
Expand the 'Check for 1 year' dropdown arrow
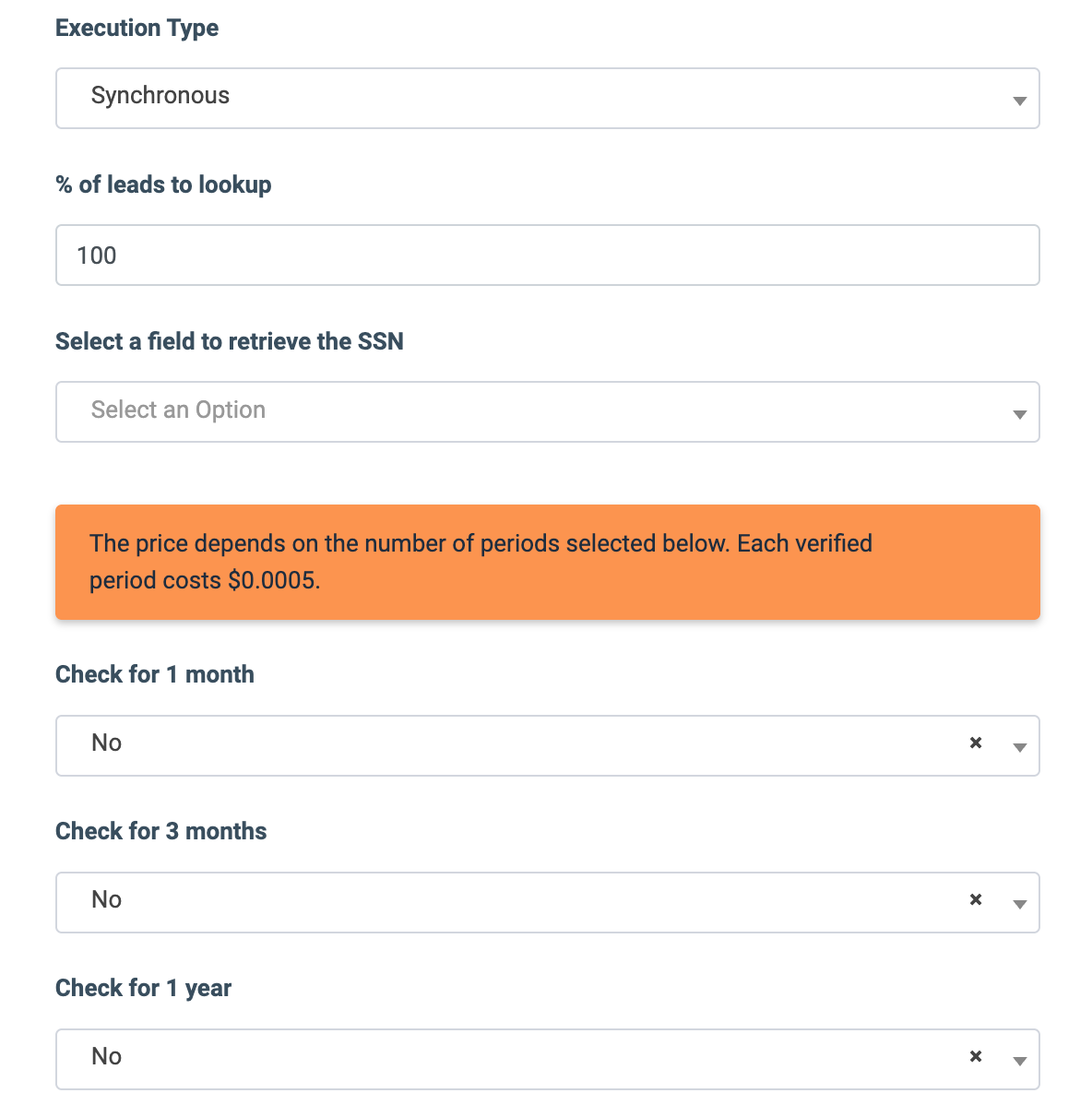[x=1019, y=1061]
